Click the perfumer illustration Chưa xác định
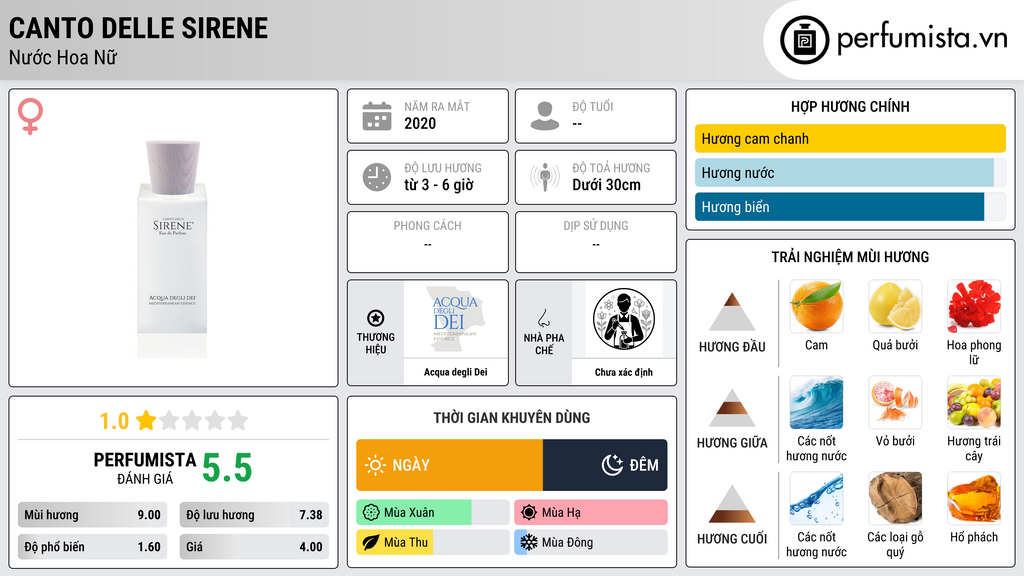Image resolution: width=1024 pixels, height=576 pixels. click(624, 319)
